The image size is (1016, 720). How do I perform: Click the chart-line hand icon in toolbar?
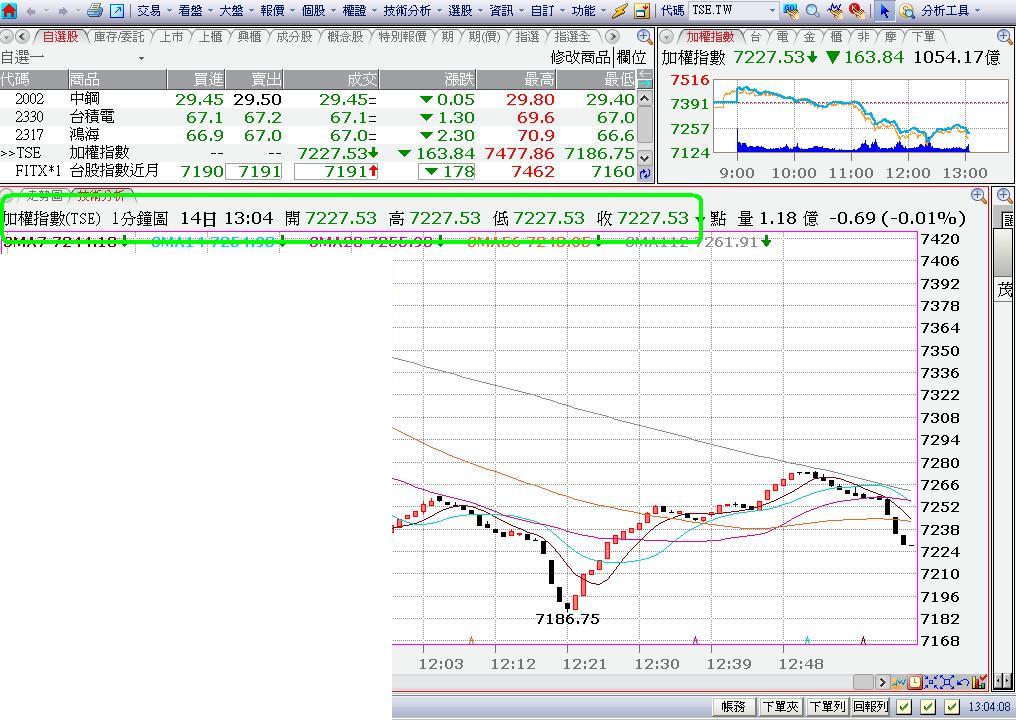coord(835,10)
